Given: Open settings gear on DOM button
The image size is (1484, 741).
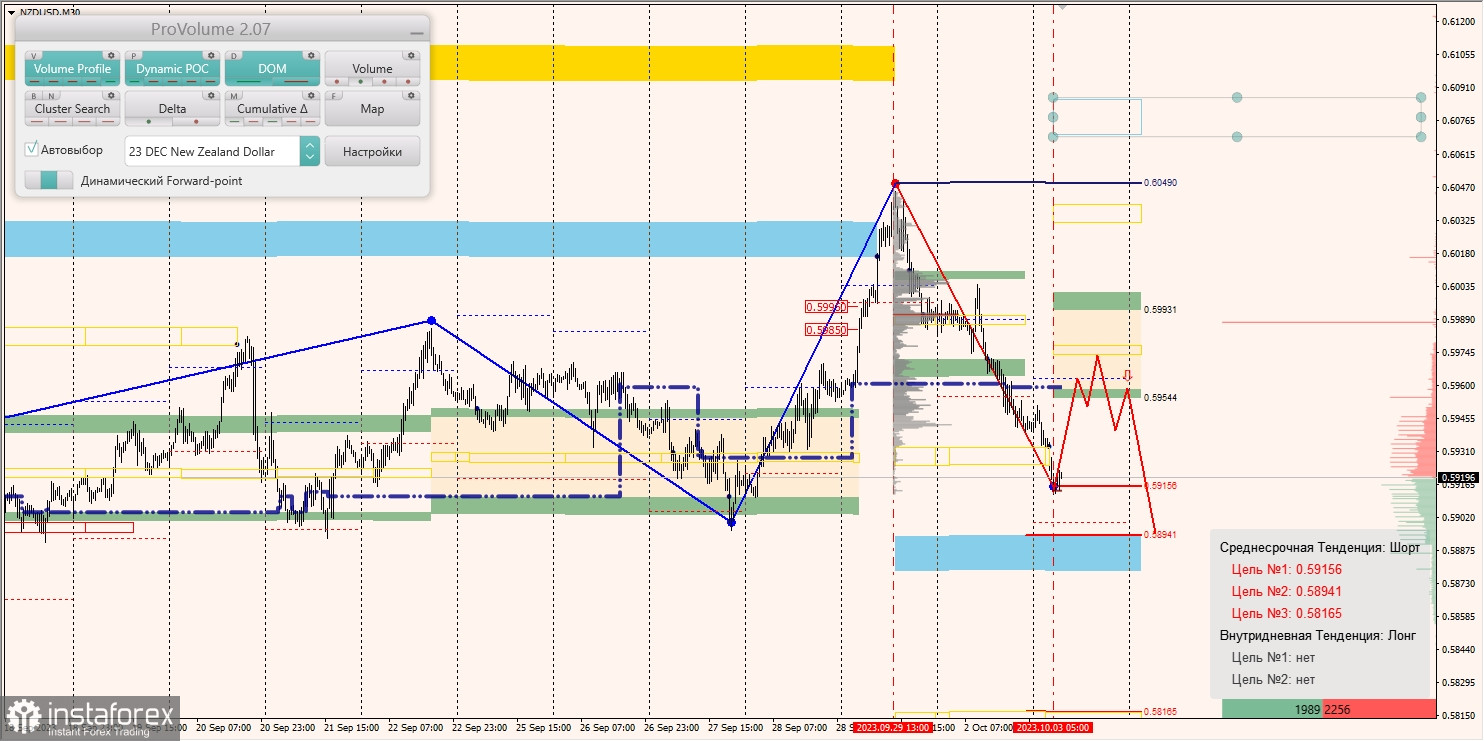Looking at the screenshot, I should click(x=311, y=56).
